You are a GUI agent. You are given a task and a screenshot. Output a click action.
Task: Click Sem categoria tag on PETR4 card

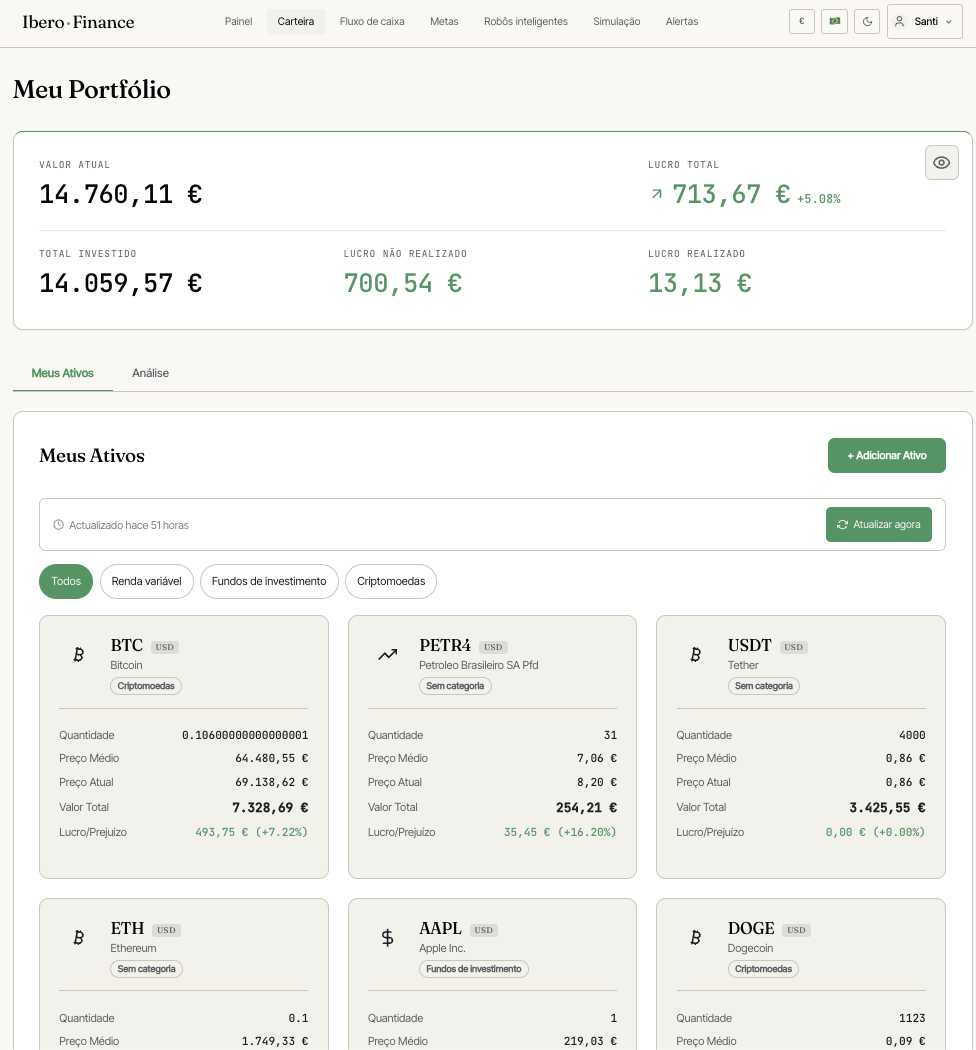[455, 686]
